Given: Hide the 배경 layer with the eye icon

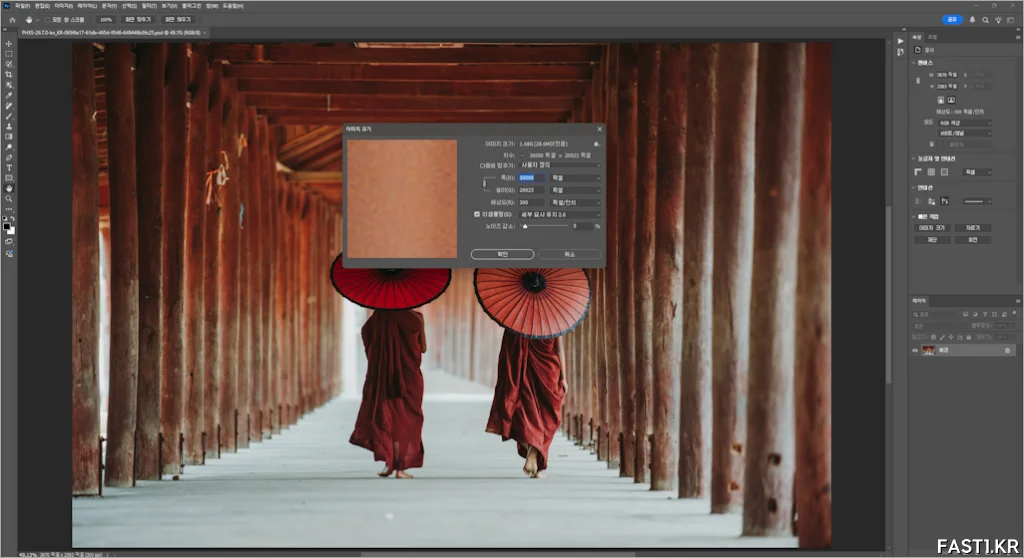Looking at the screenshot, I should (x=915, y=350).
